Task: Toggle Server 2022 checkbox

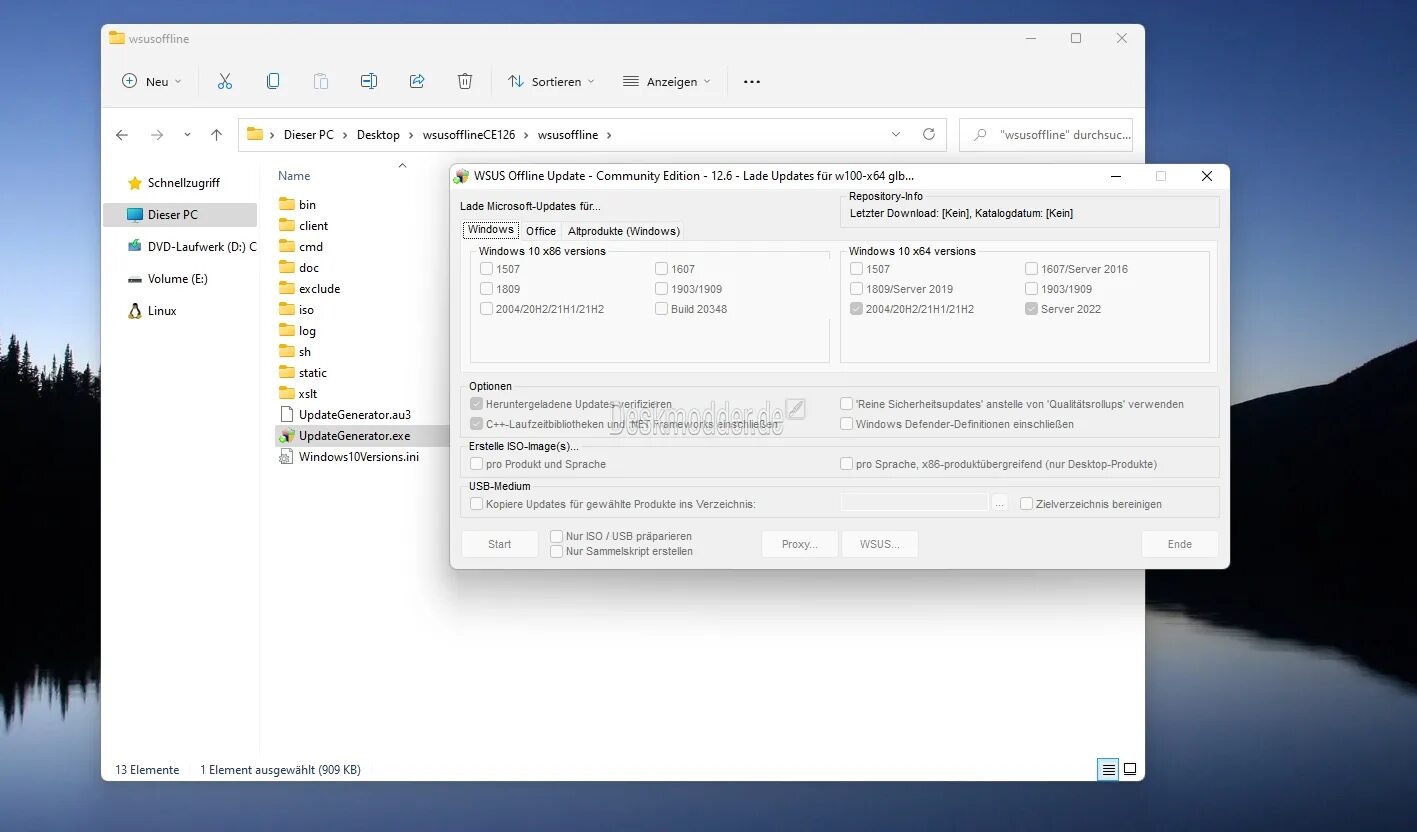Action: click(1032, 309)
